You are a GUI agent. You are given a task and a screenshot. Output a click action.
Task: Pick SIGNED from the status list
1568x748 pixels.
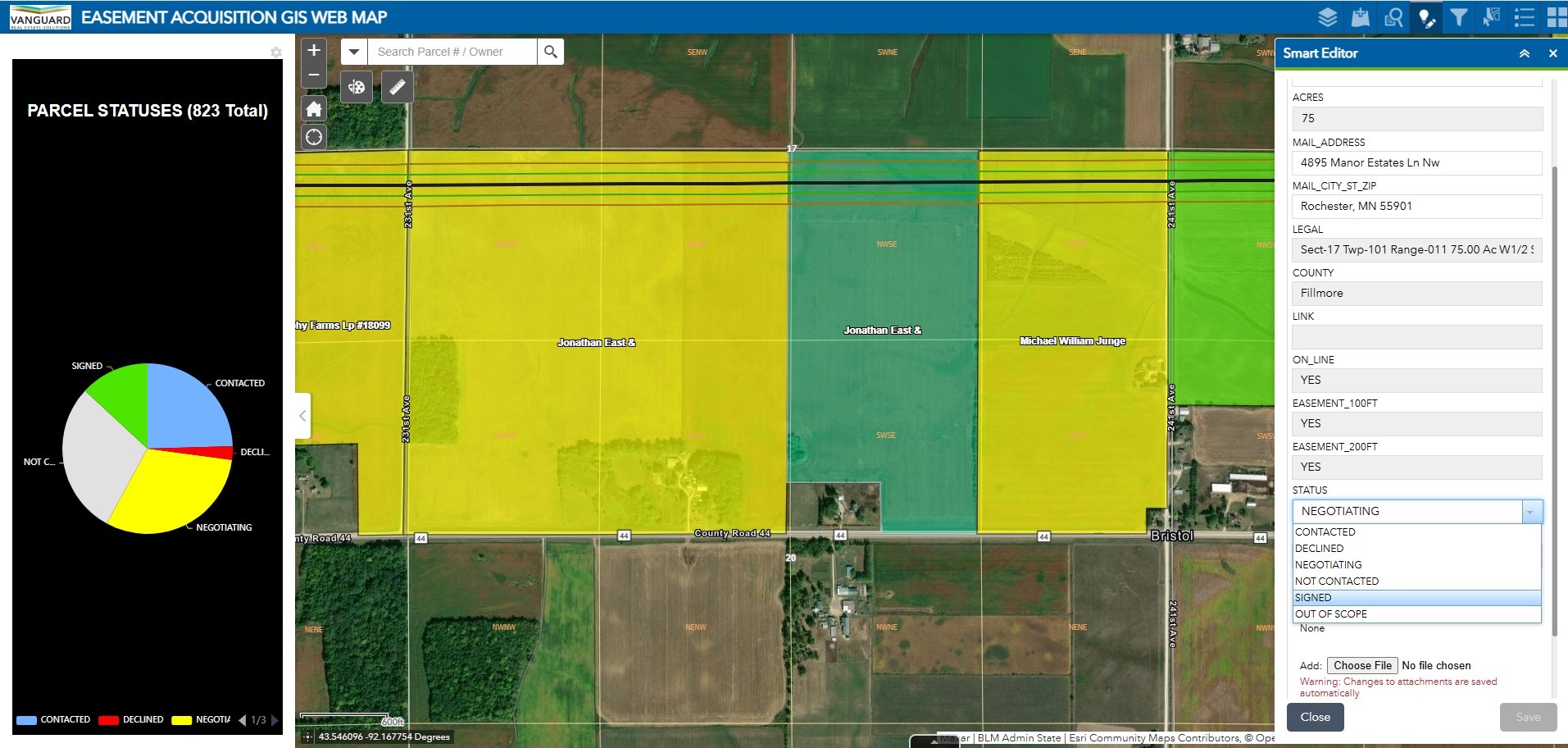[1416, 598]
